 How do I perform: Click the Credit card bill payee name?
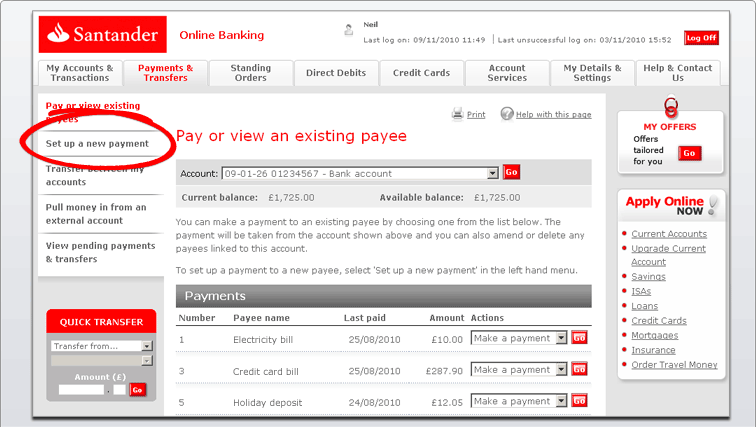tap(266, 372)
